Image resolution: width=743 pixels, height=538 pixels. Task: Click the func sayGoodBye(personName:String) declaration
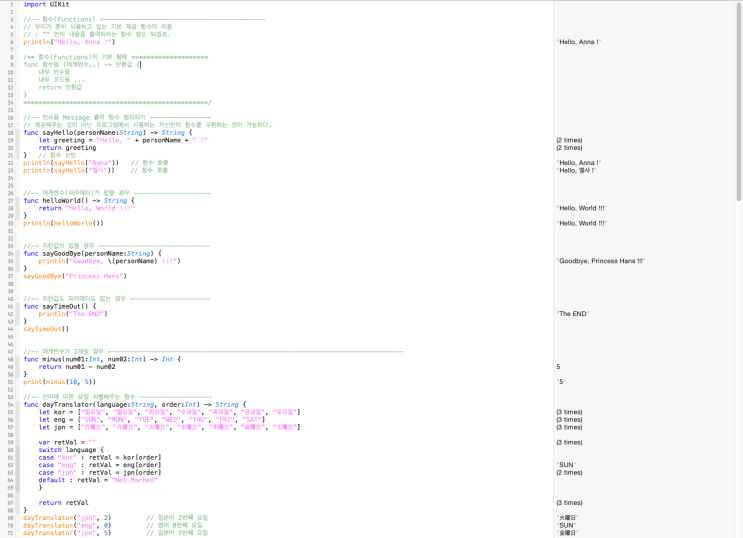tap(92, 254)
